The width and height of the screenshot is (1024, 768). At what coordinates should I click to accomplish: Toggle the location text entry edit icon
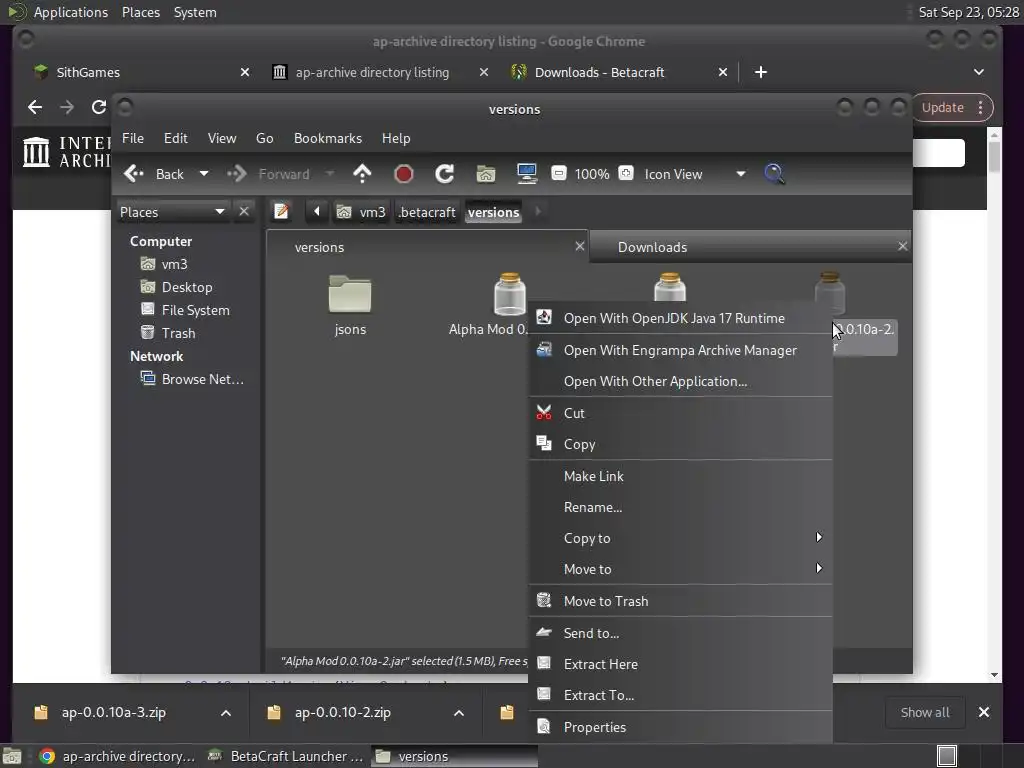[281, 212]
